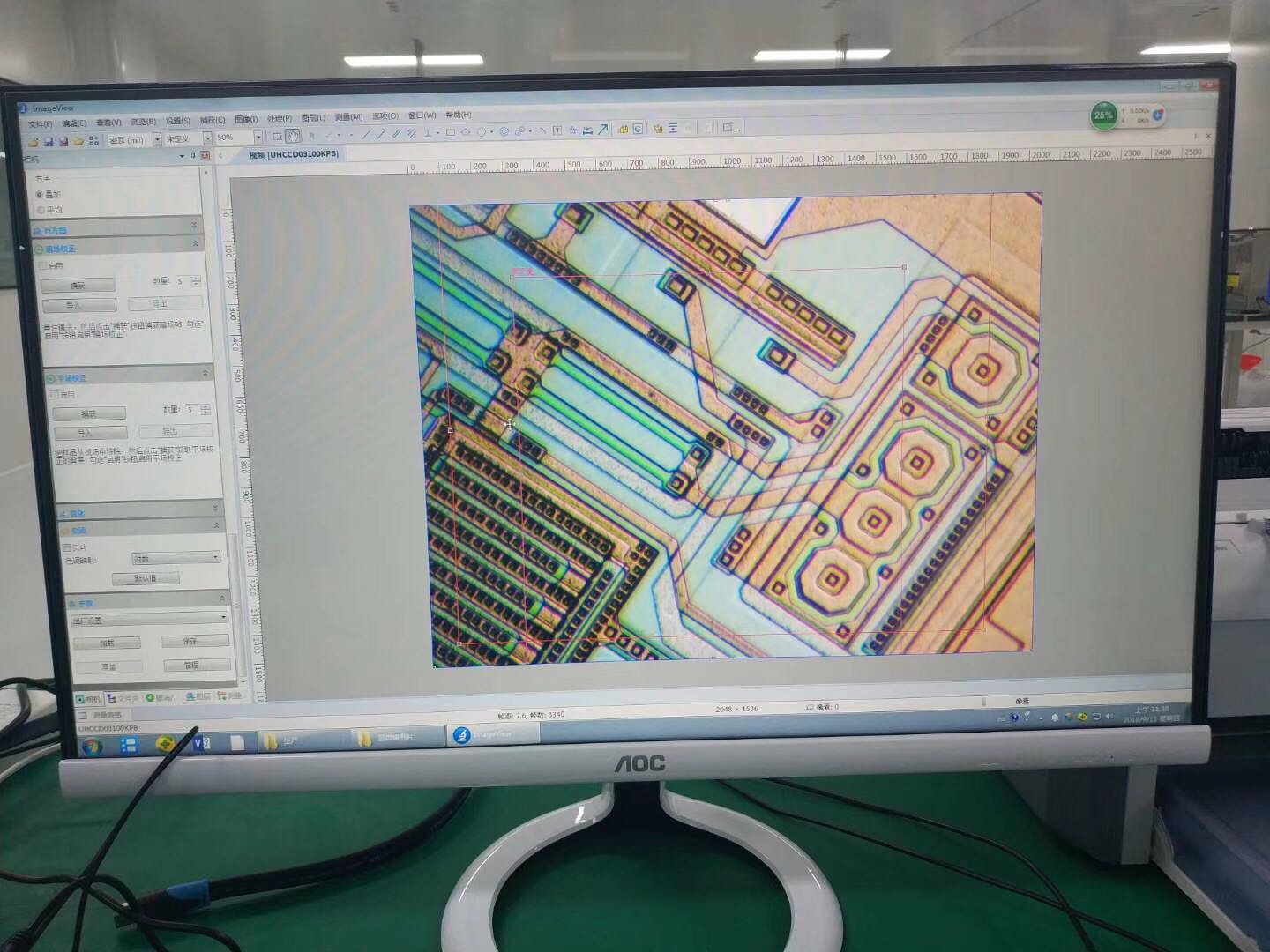This screenshot has width=1270, height=952.
Task: Click the green 25% floating widget
Action: pos(1104,115)
